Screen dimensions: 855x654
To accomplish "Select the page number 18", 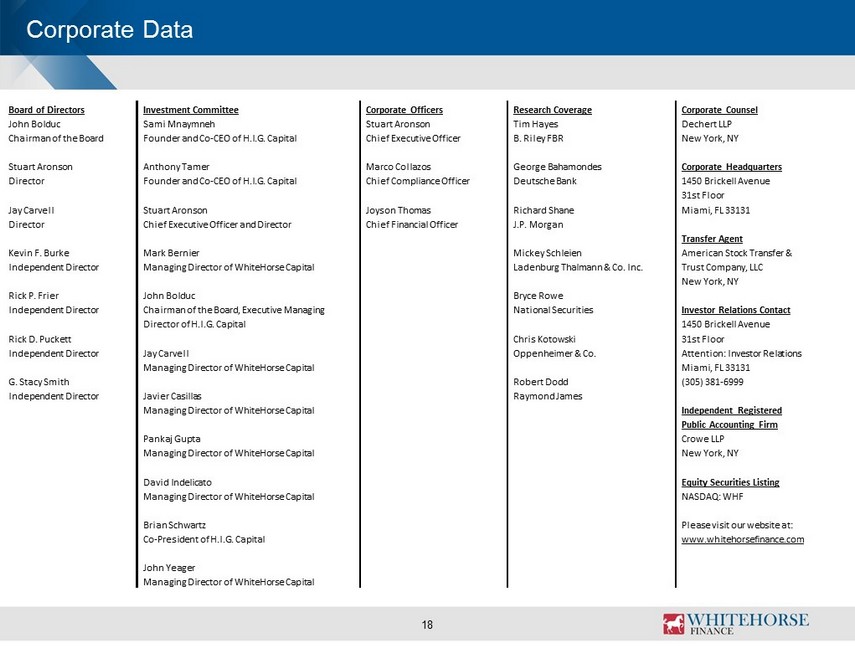I will coord(427,625).
